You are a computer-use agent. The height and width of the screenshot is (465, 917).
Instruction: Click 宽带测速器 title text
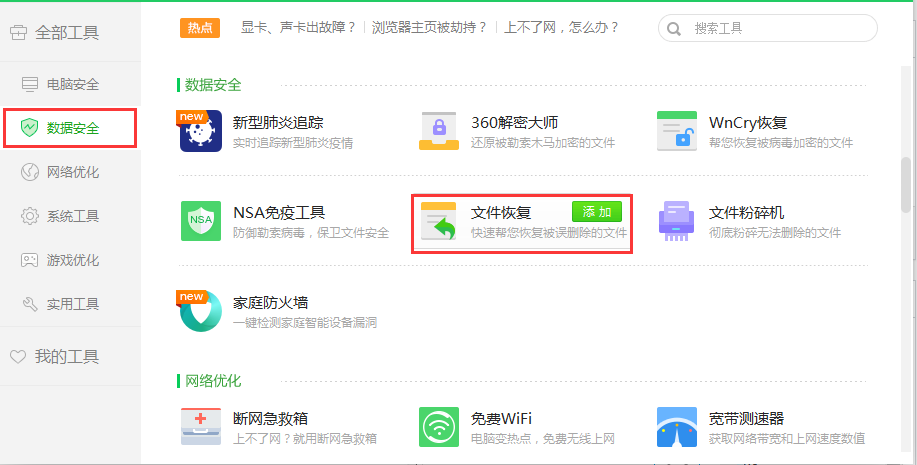(746, 419)
